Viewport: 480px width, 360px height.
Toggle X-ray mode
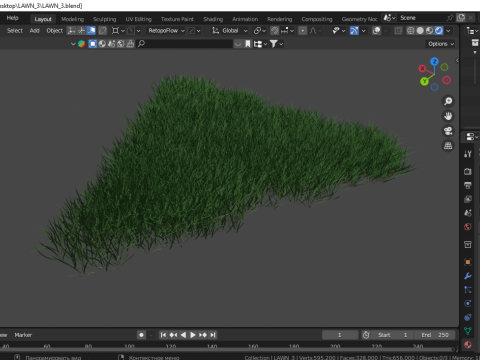(398, 31)
